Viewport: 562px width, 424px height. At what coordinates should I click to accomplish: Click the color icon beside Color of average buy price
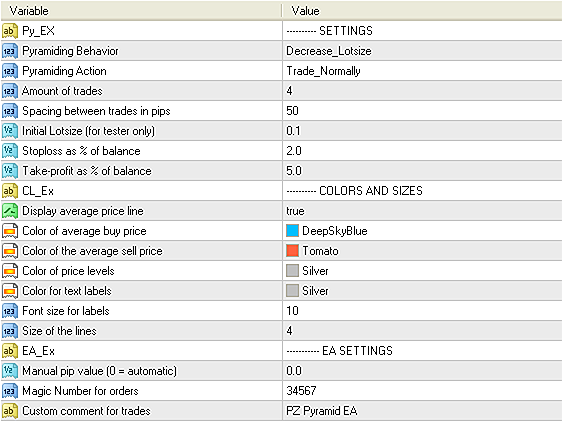(10, 231)
